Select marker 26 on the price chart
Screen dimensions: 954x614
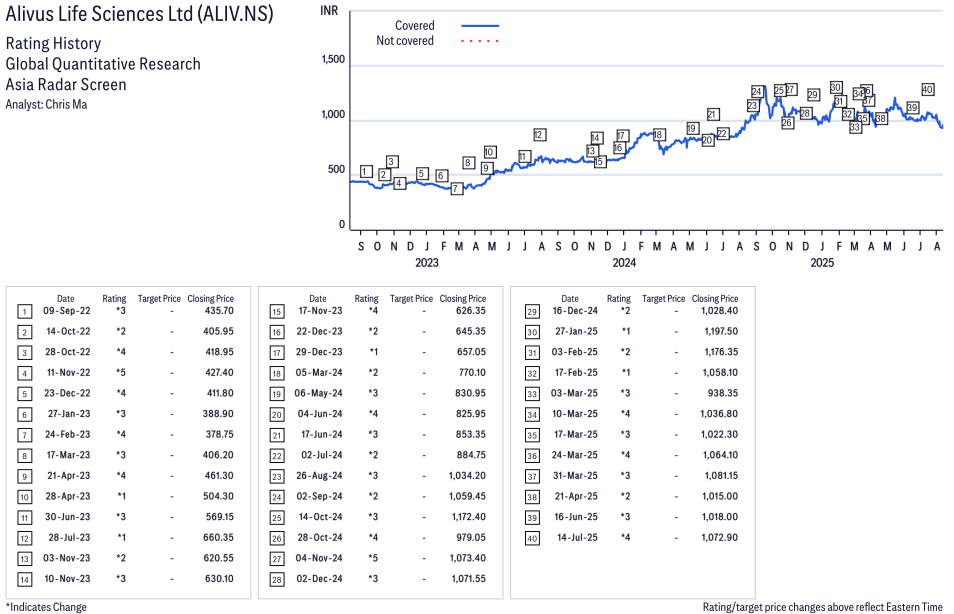(787, 122)
